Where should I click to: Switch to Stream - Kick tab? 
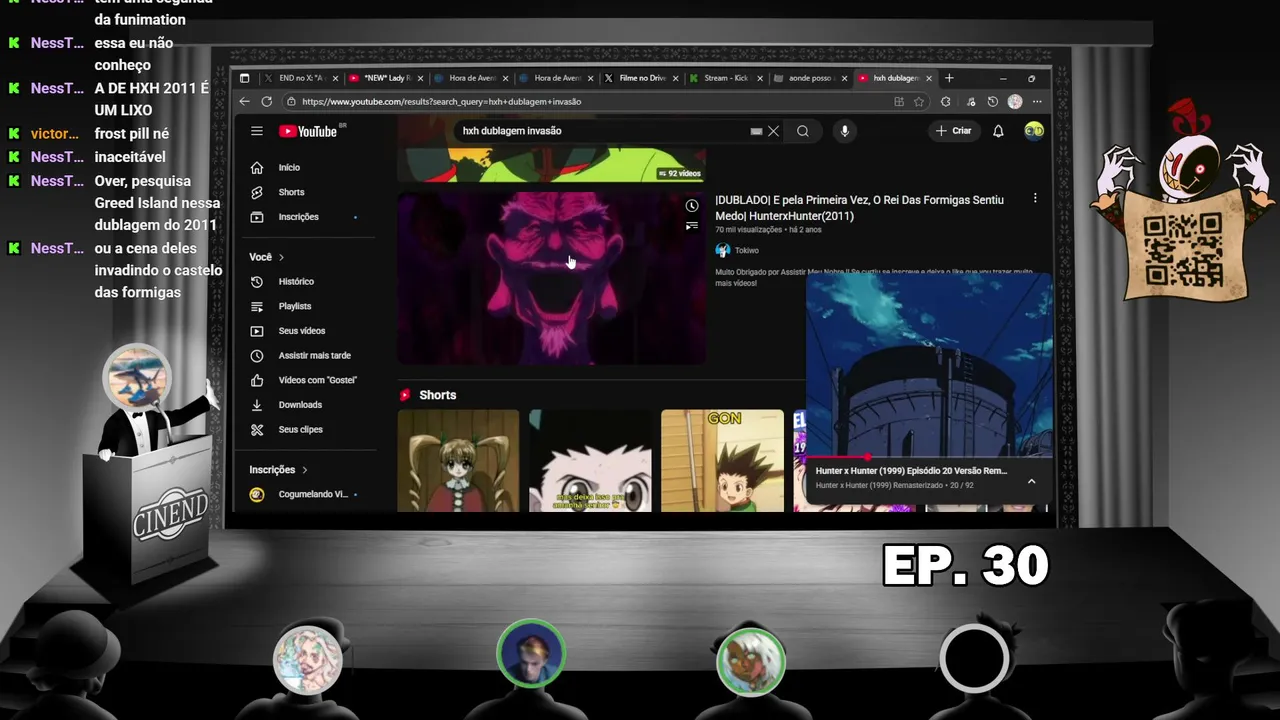coord(725,78)
